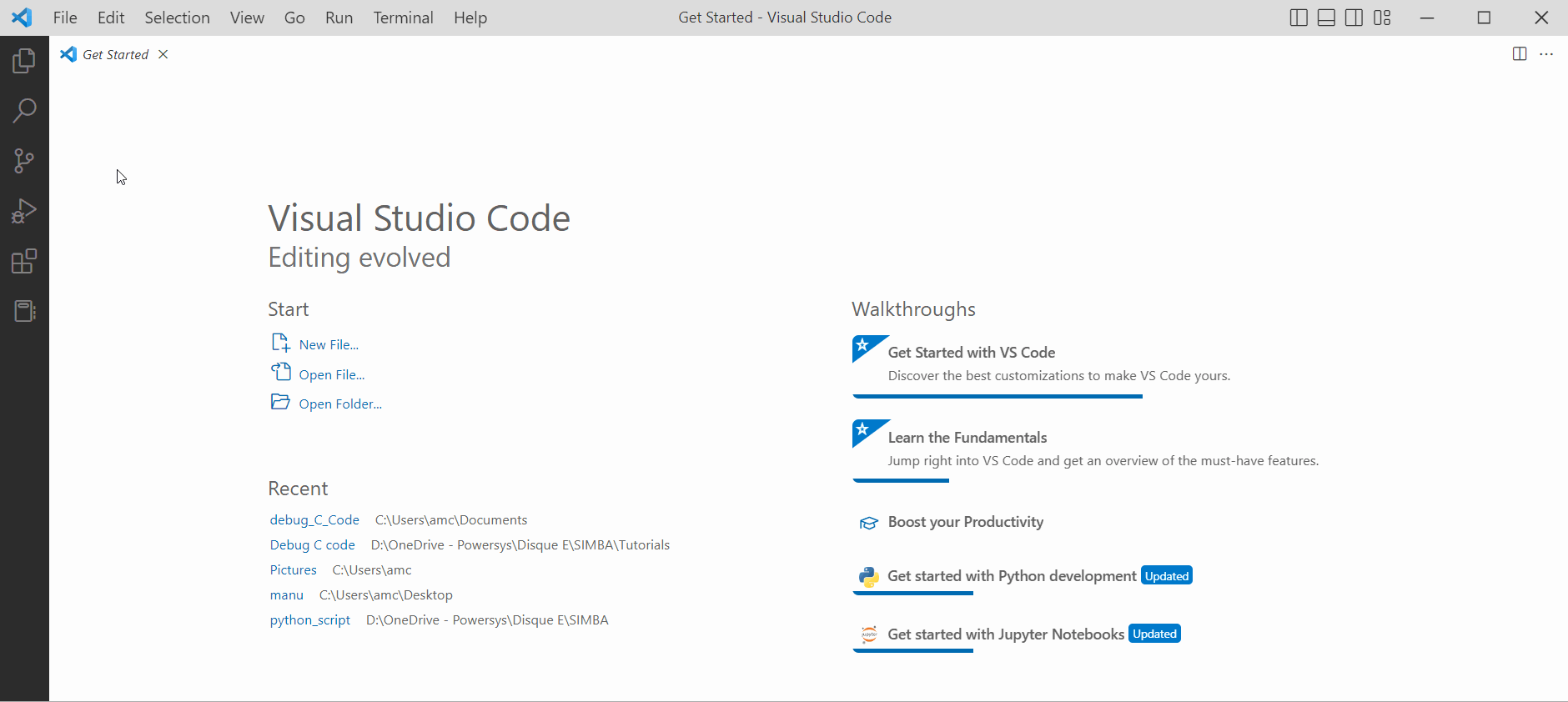Open recent folder debug_C_Code

tap(314, 519)
